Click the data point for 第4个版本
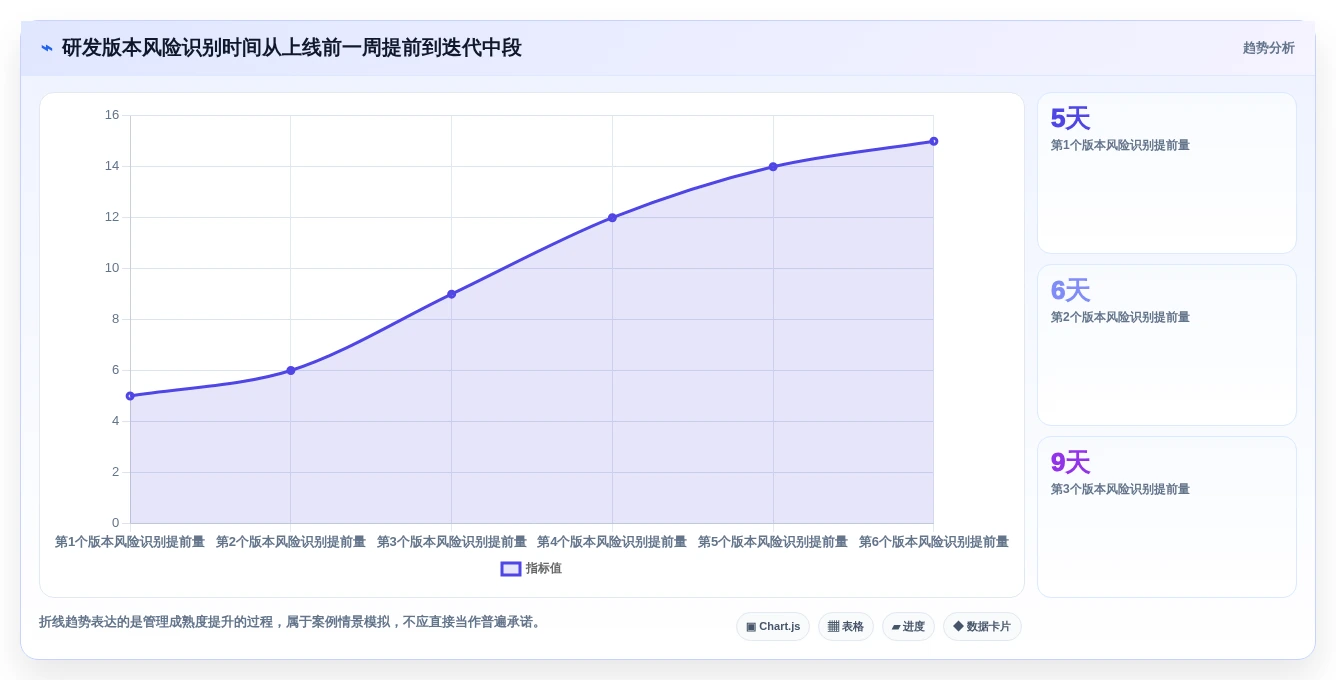 click(612, 217)
